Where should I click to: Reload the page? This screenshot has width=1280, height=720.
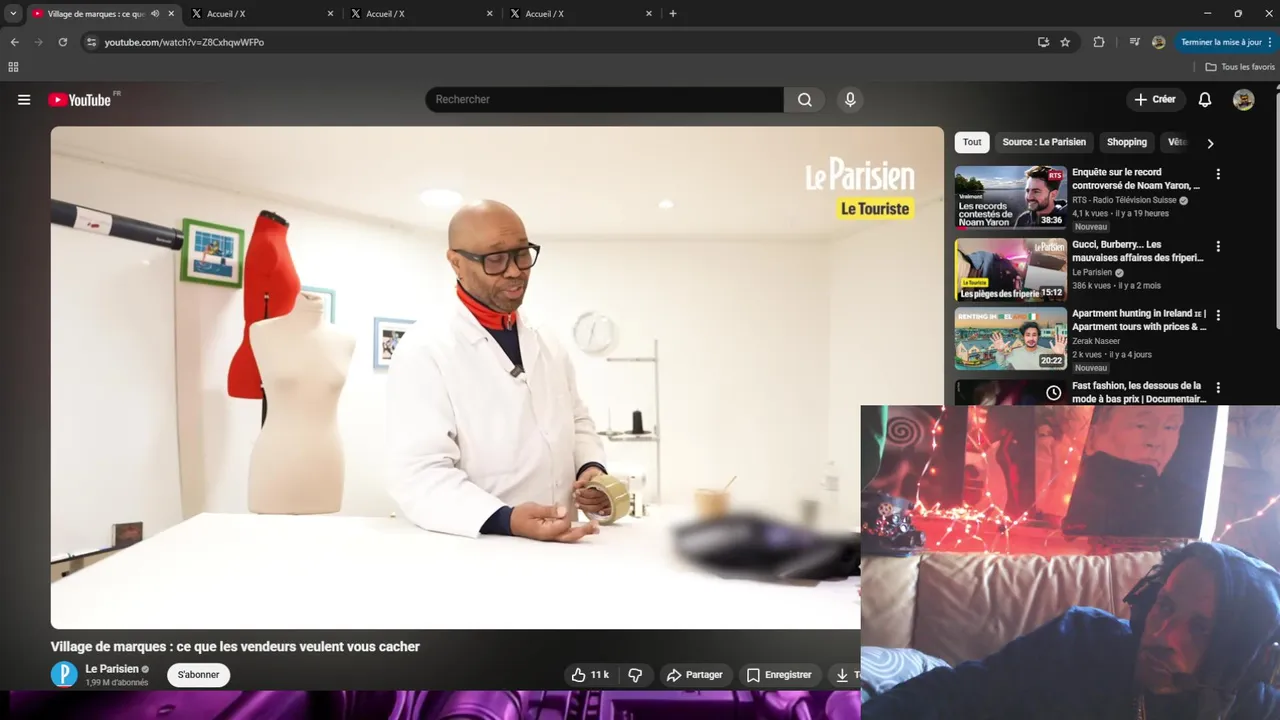[62, 42]
